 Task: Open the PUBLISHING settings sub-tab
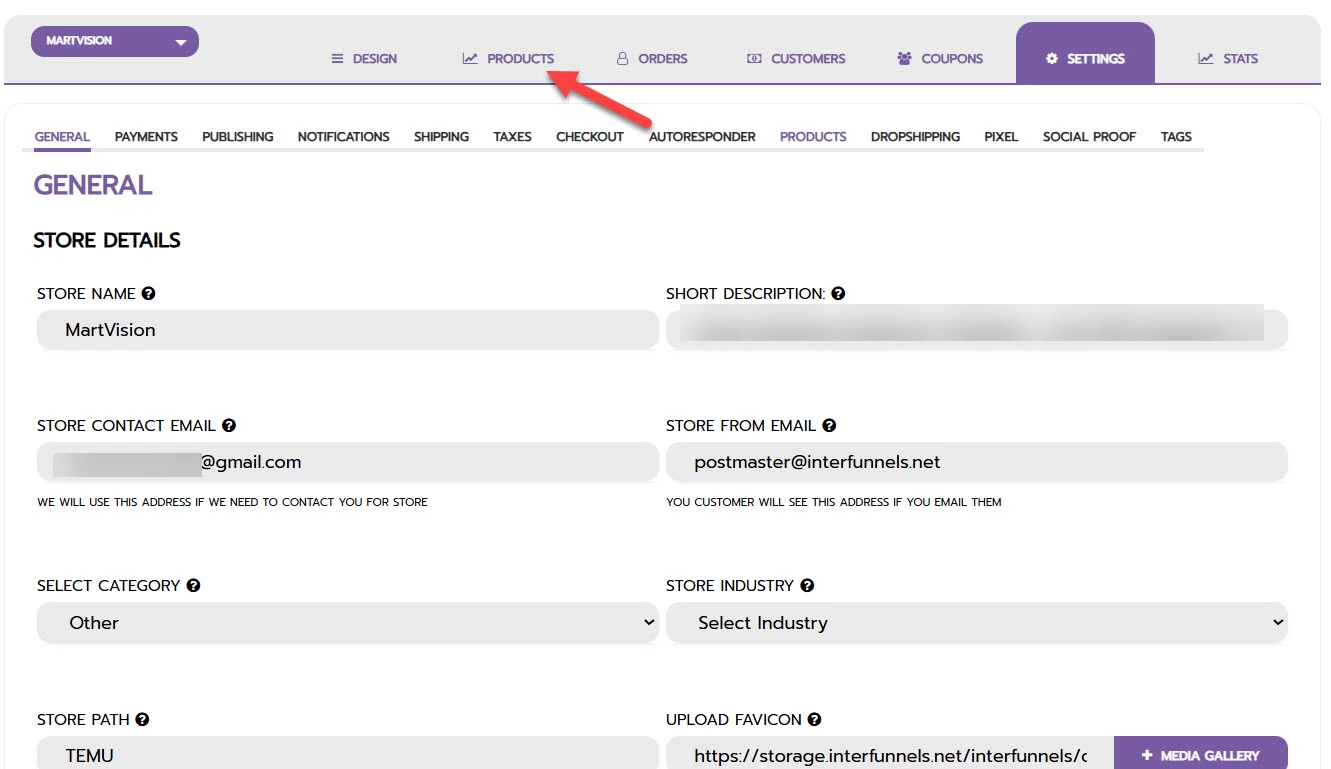click(x=238, y=137)
